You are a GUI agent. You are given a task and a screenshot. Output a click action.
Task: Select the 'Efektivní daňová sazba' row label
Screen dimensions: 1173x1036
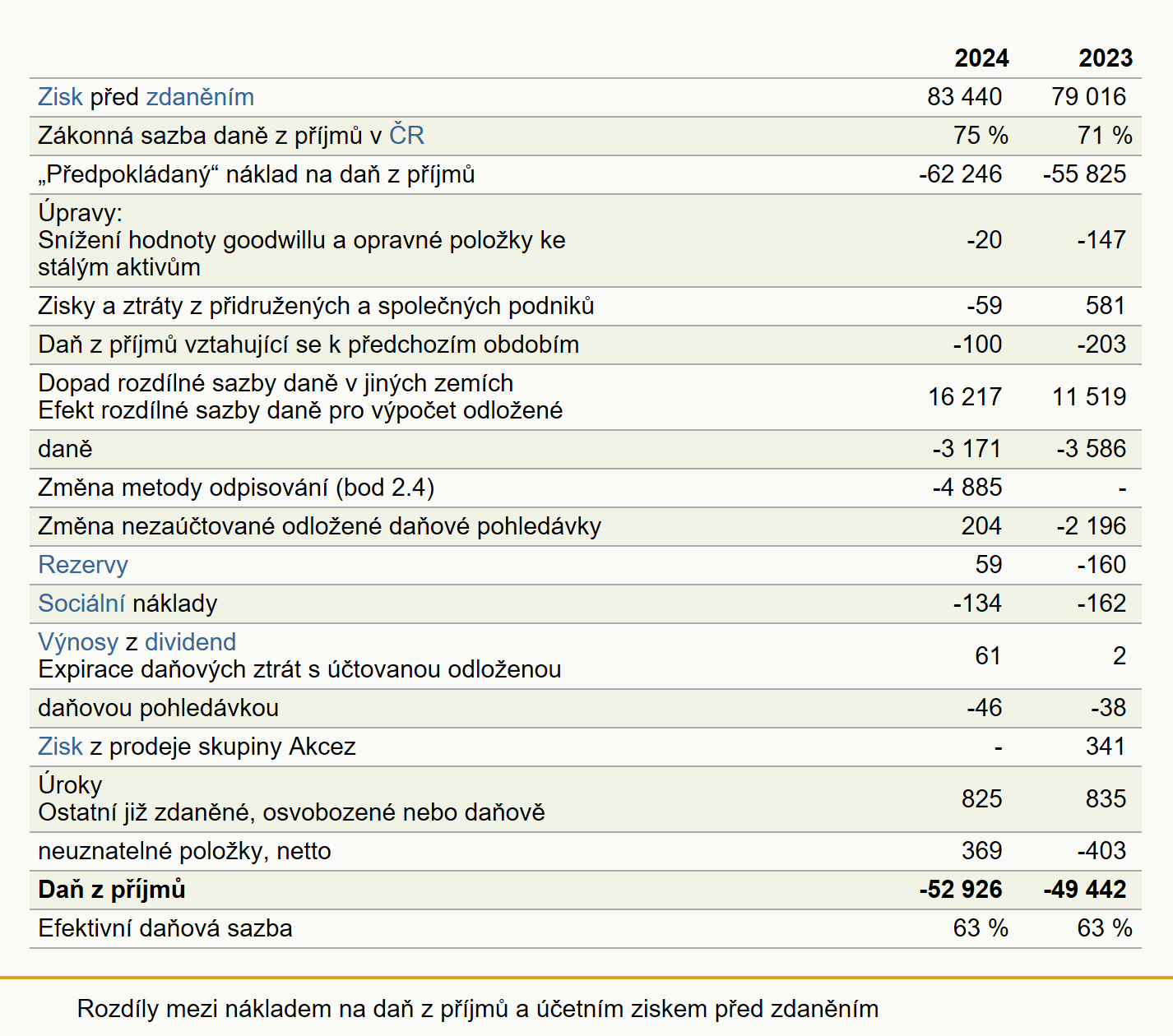pyautogui.click(x=165, y=928)
